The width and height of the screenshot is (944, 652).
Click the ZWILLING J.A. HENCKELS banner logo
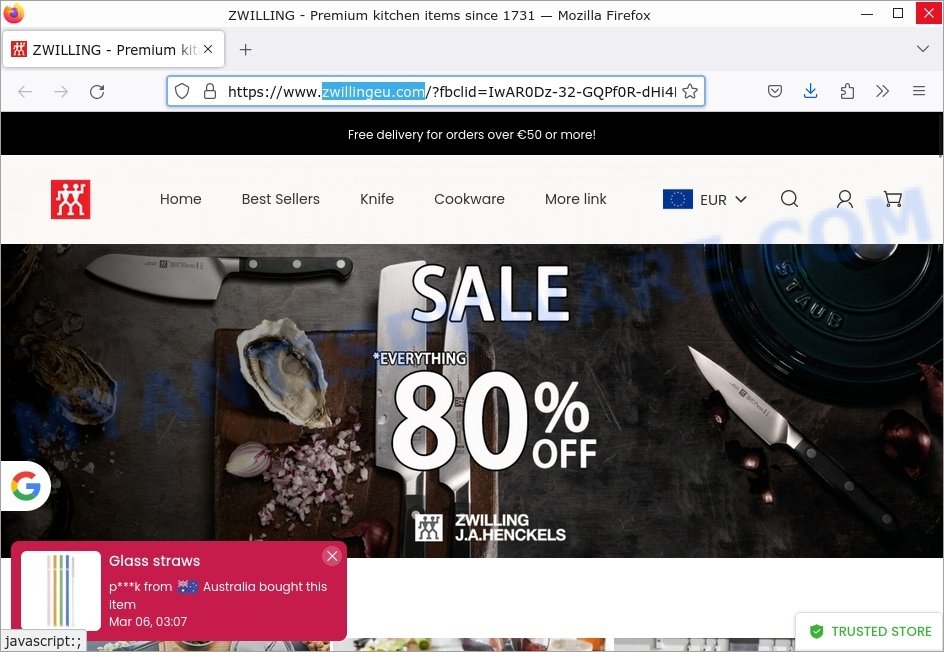click(491, 527)
